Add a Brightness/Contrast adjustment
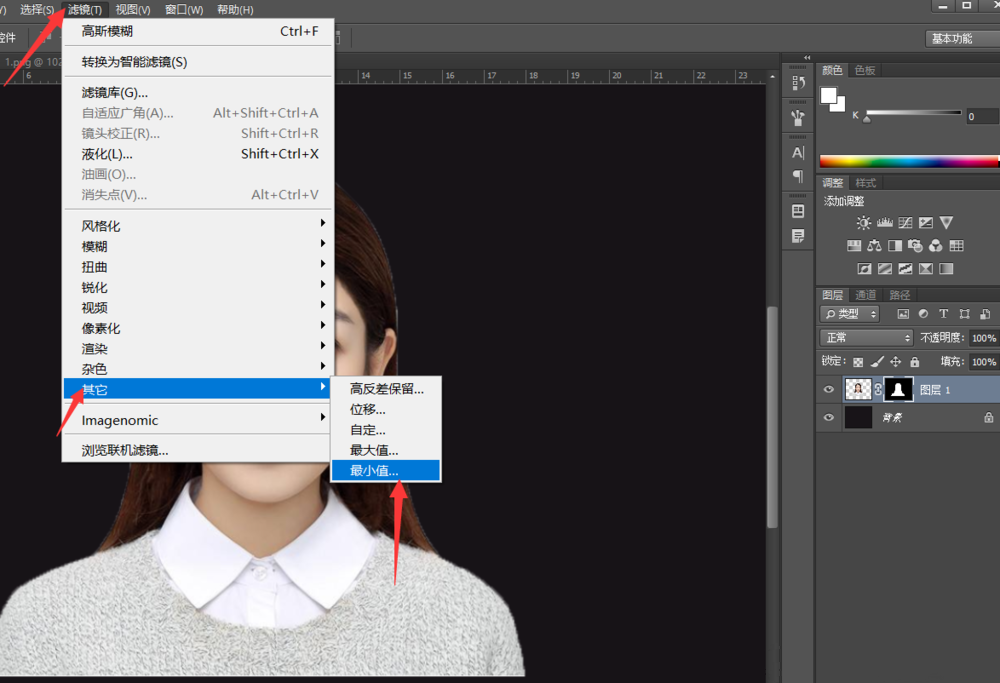The height and width of the screenshot is (683, 1000). click(x=864, y=223)
